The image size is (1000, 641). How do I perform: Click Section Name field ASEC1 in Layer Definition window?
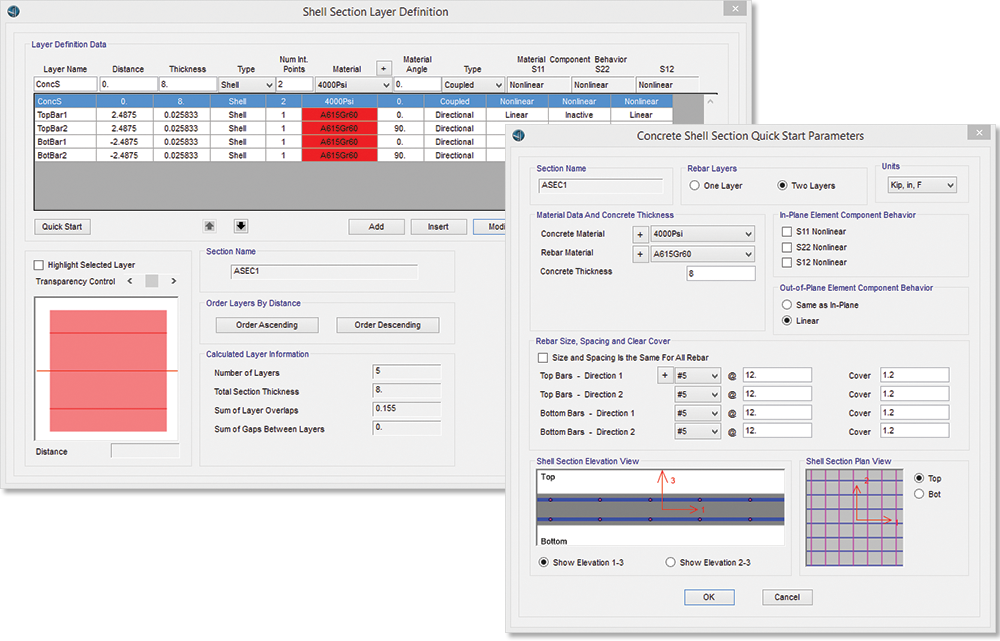(324, 272)
